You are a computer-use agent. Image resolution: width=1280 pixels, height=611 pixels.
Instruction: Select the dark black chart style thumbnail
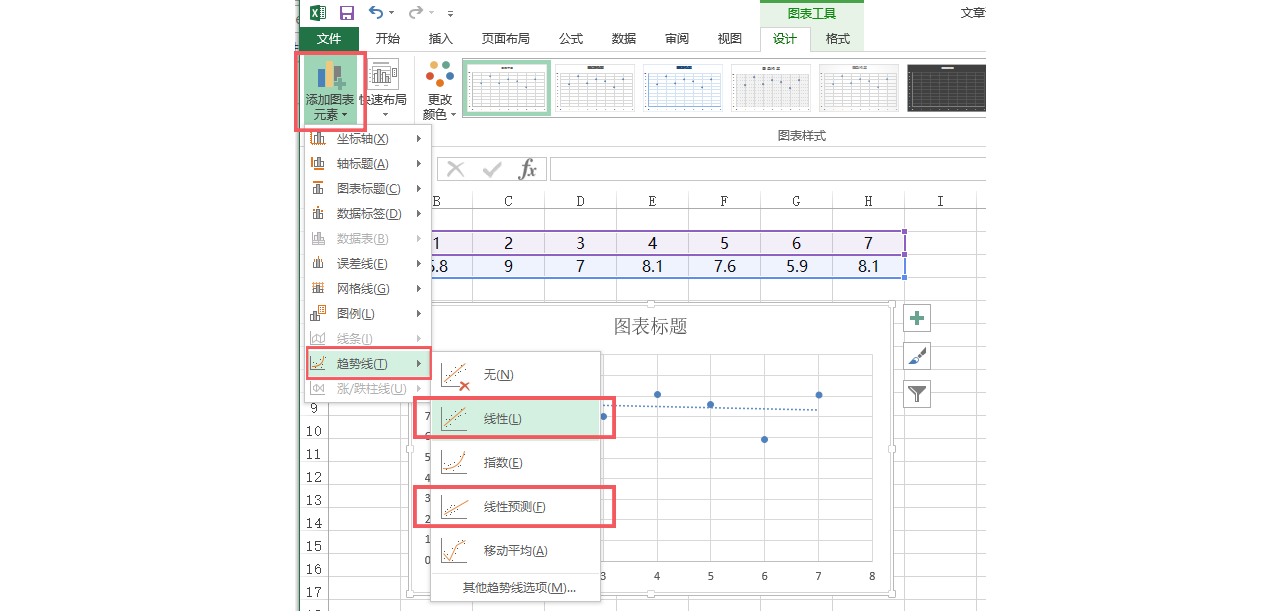point(946,88)
